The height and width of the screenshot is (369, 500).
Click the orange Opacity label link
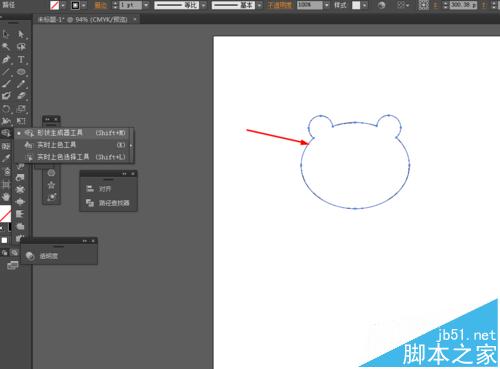(279, 5)
